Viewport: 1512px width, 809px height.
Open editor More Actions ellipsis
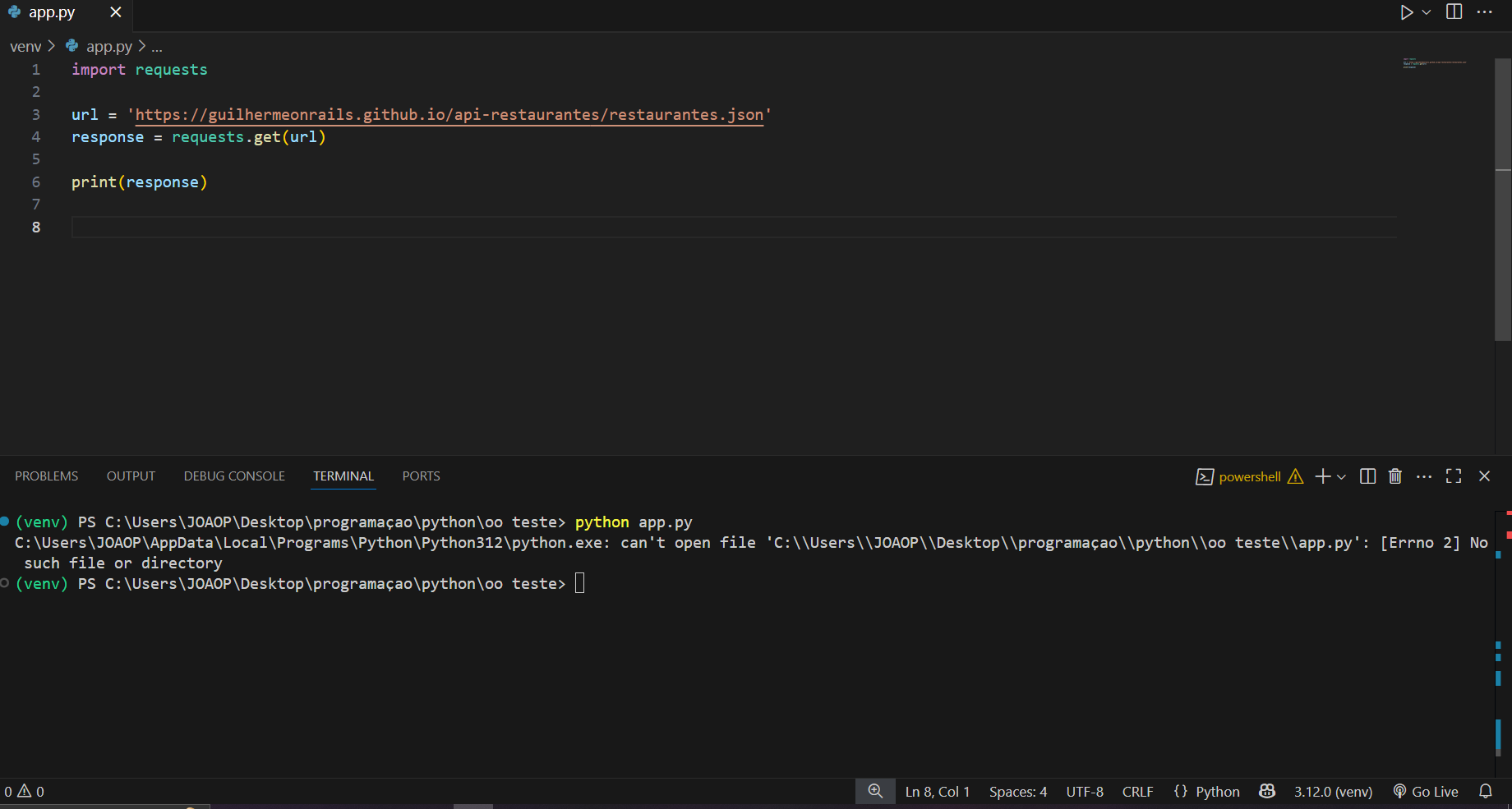pos(1484,11)
